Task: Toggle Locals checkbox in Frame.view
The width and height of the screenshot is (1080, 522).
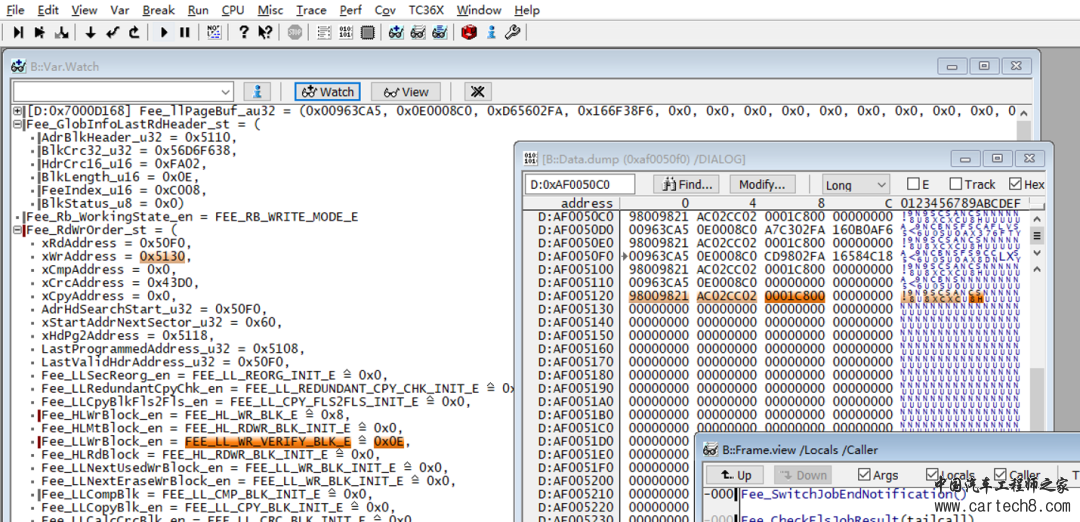Action: (x=933, y=474)
